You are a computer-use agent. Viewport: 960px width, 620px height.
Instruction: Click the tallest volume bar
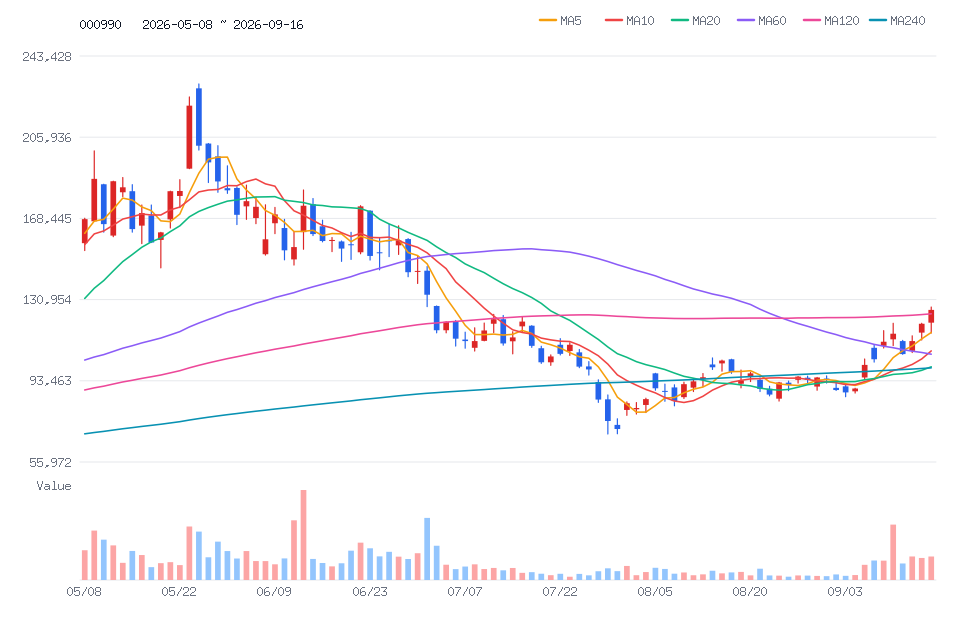tap(303, 535)
